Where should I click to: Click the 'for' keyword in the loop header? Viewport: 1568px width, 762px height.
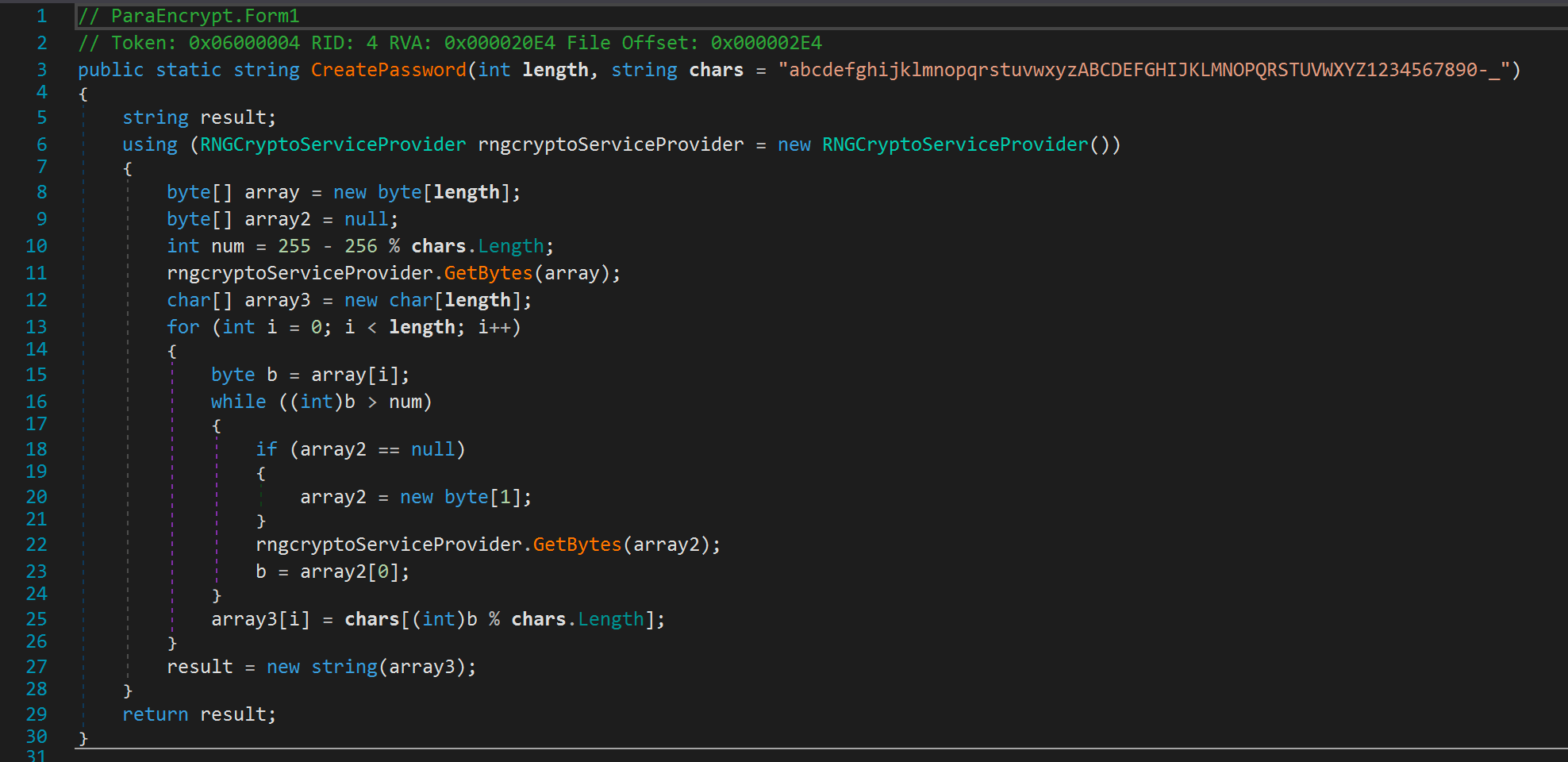pos(183,327)
